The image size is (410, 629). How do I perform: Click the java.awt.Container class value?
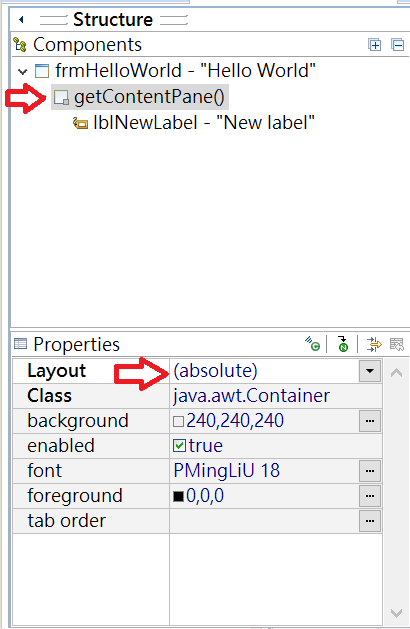coord(252,396)
